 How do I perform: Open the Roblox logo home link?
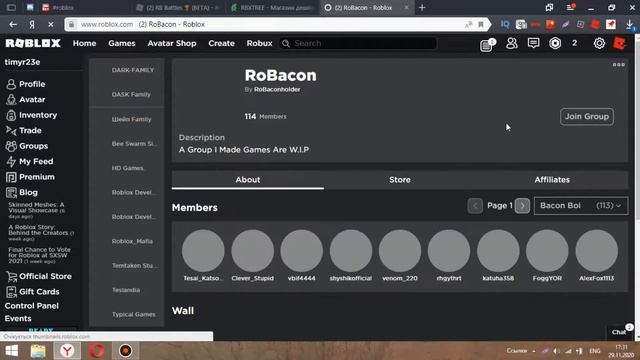pyautogui.click(x=33, y=43)
